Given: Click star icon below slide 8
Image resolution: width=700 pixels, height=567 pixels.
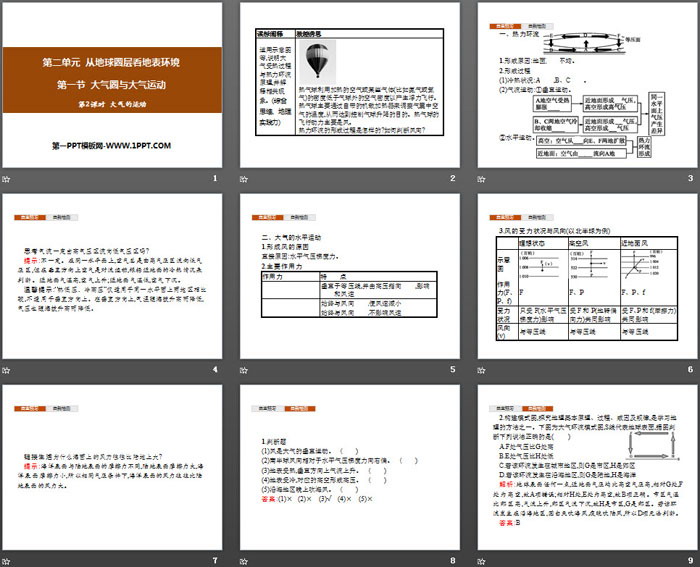Looking at the screenshot, I should (x=244, y=561).
